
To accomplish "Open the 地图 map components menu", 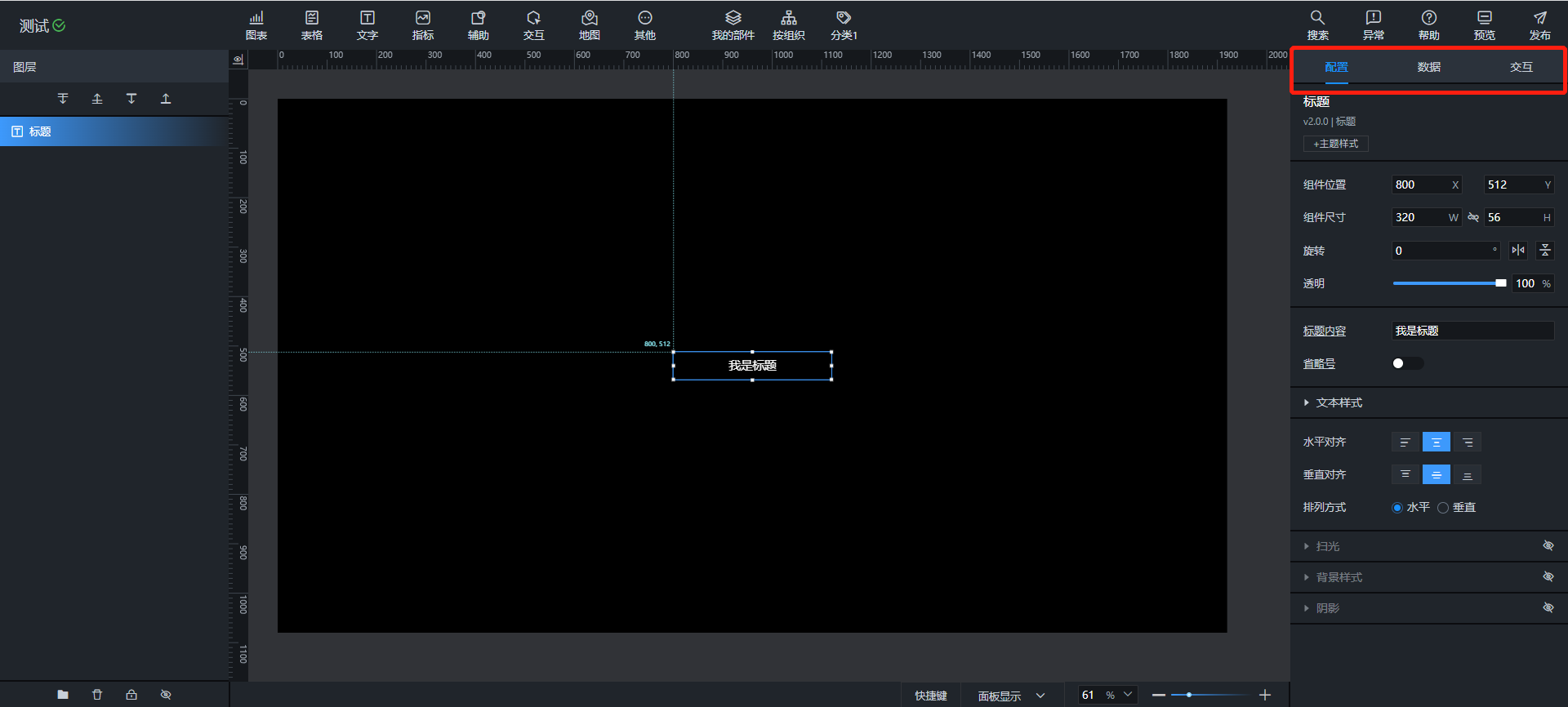I will (x=589, y=25).
